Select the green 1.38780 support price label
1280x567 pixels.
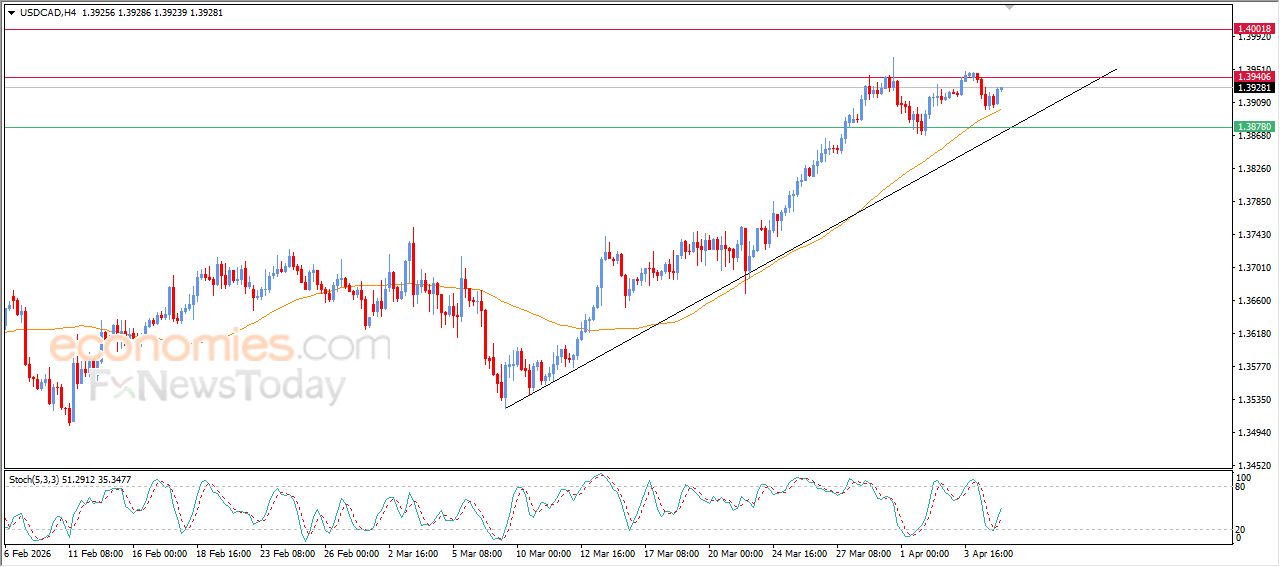pos(1253,127)
